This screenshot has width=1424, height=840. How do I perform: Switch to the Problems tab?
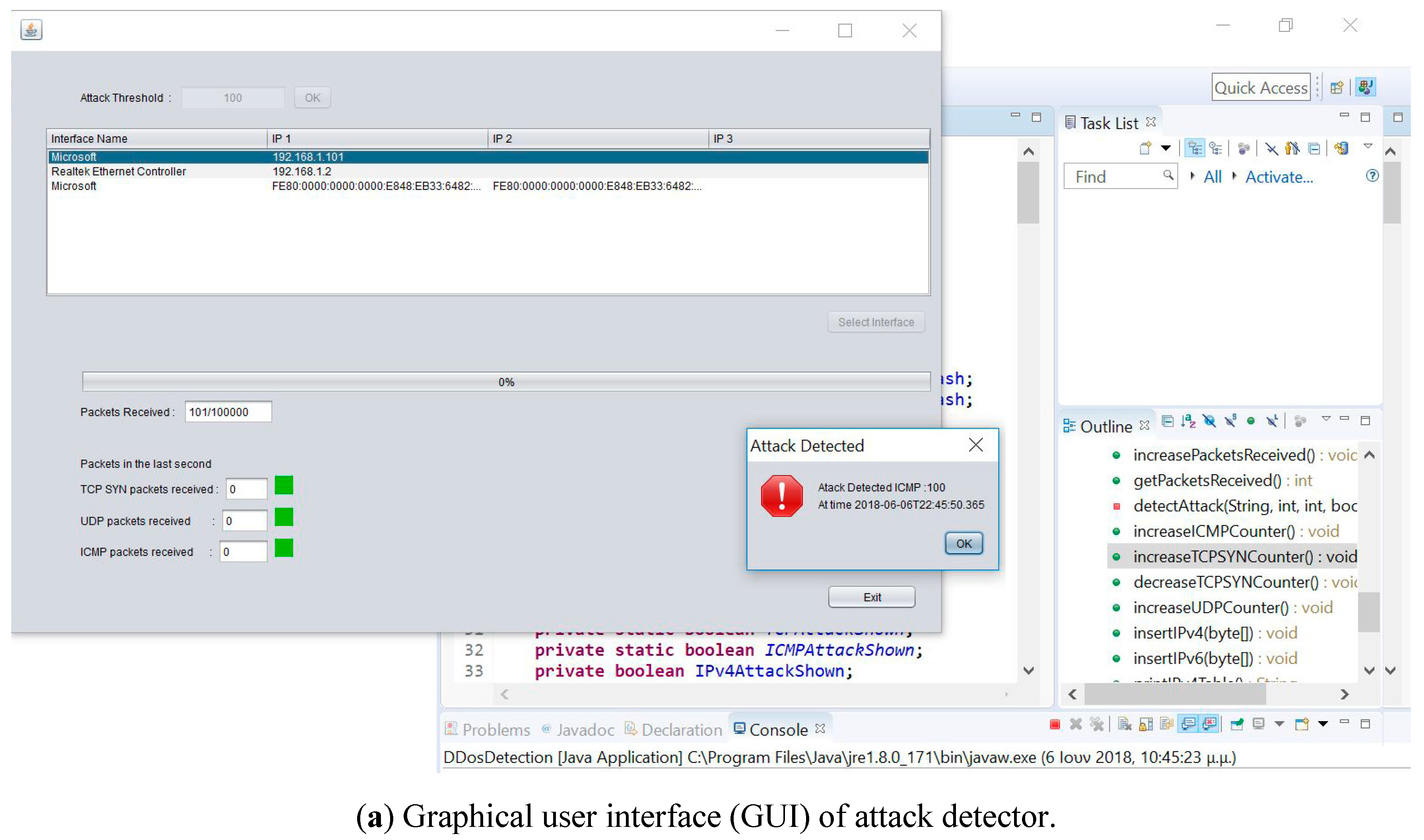(488, 729)
